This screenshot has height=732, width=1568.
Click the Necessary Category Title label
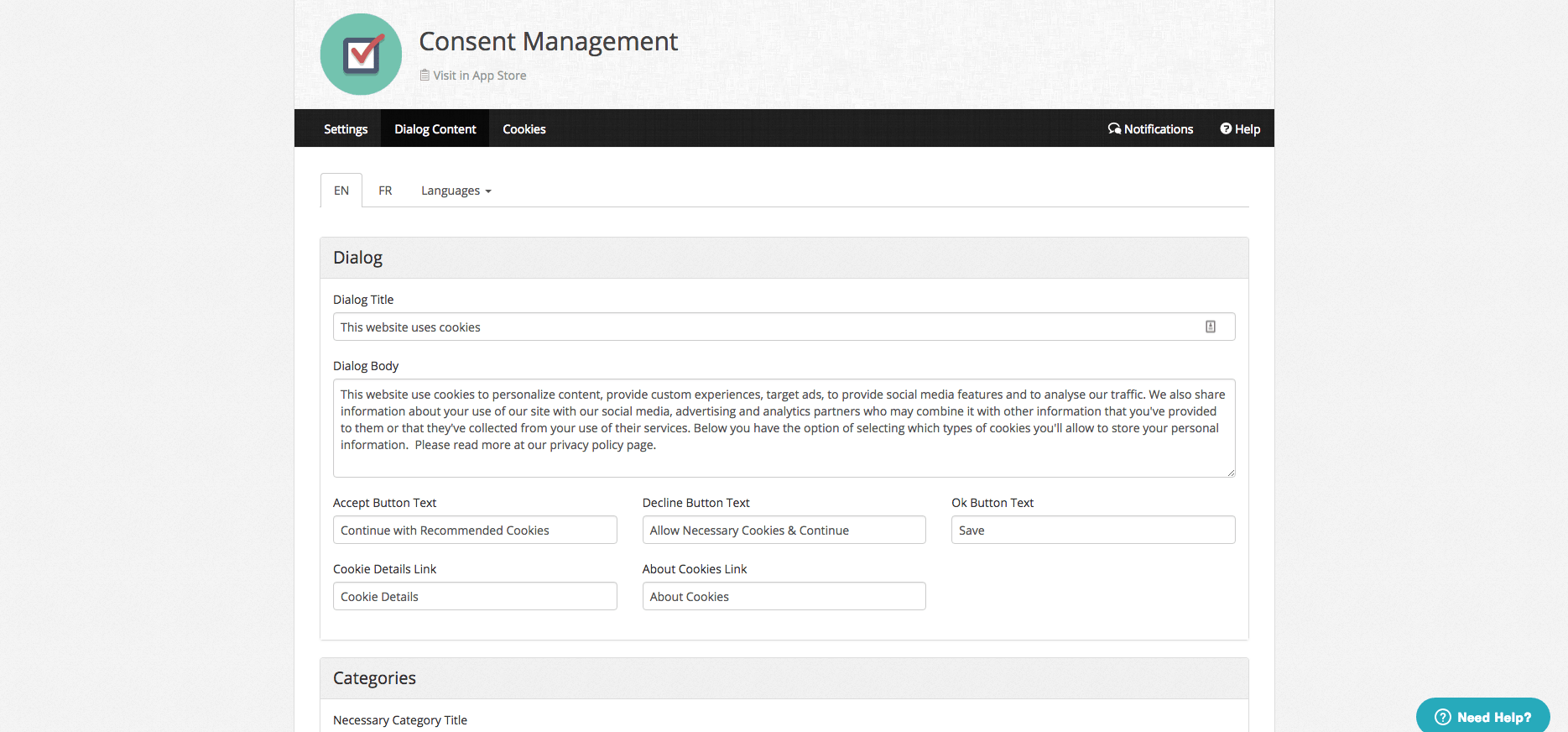coord(400,720)
